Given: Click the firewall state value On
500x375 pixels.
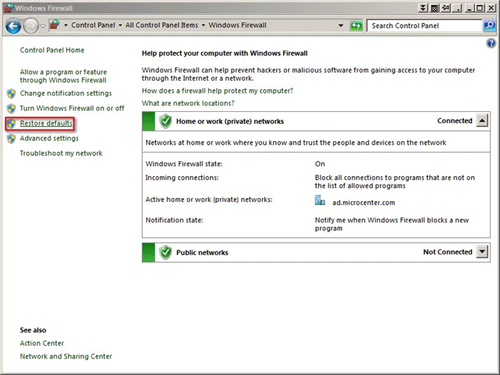Looking at the screenshot, I should click(320, 164).
